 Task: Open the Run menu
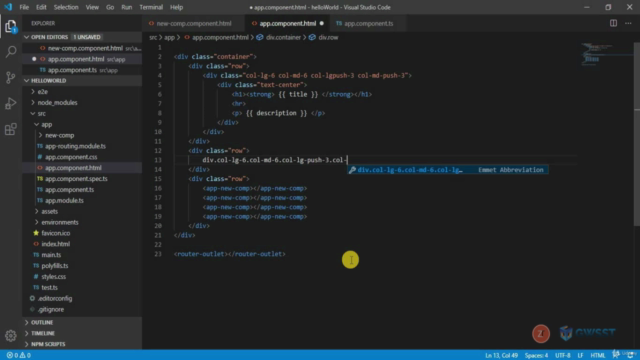(127, 7)
